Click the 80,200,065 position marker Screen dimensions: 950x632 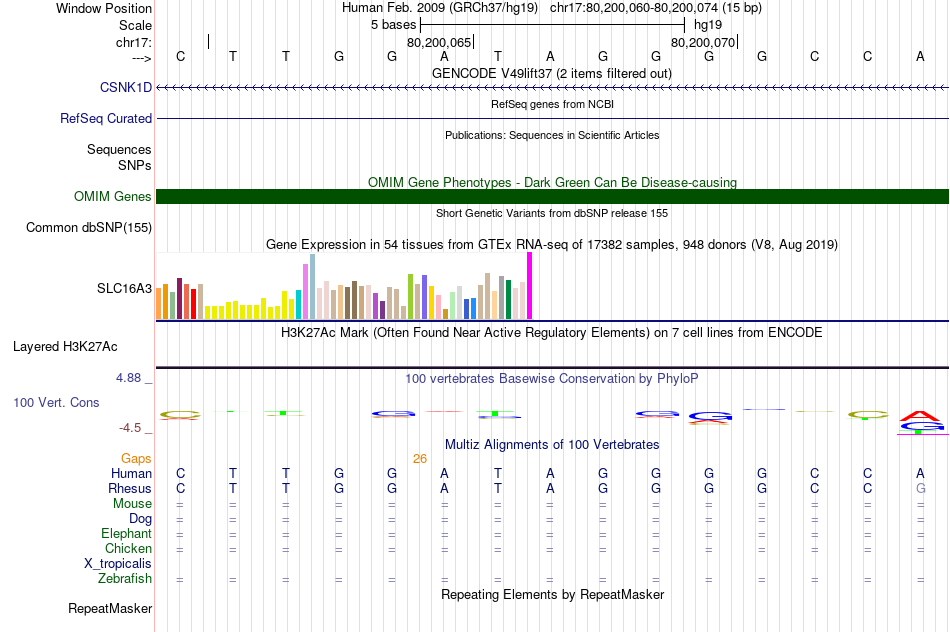click(439, 42)
